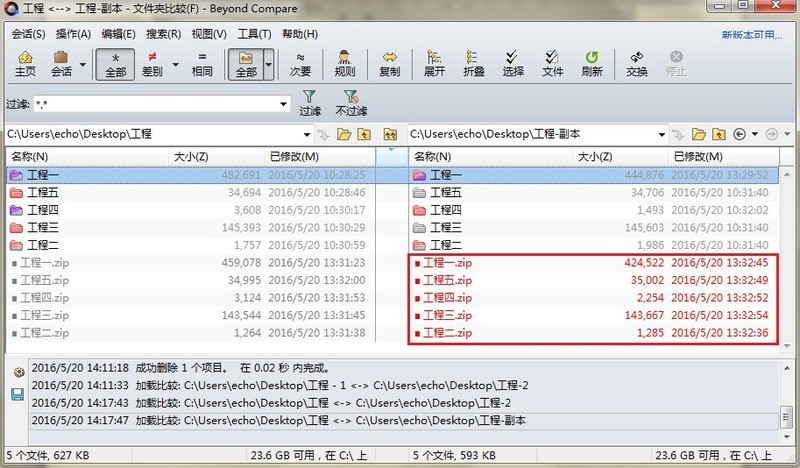
Task: Open the 操作(A) menu
Action: (x=73, y=34)
